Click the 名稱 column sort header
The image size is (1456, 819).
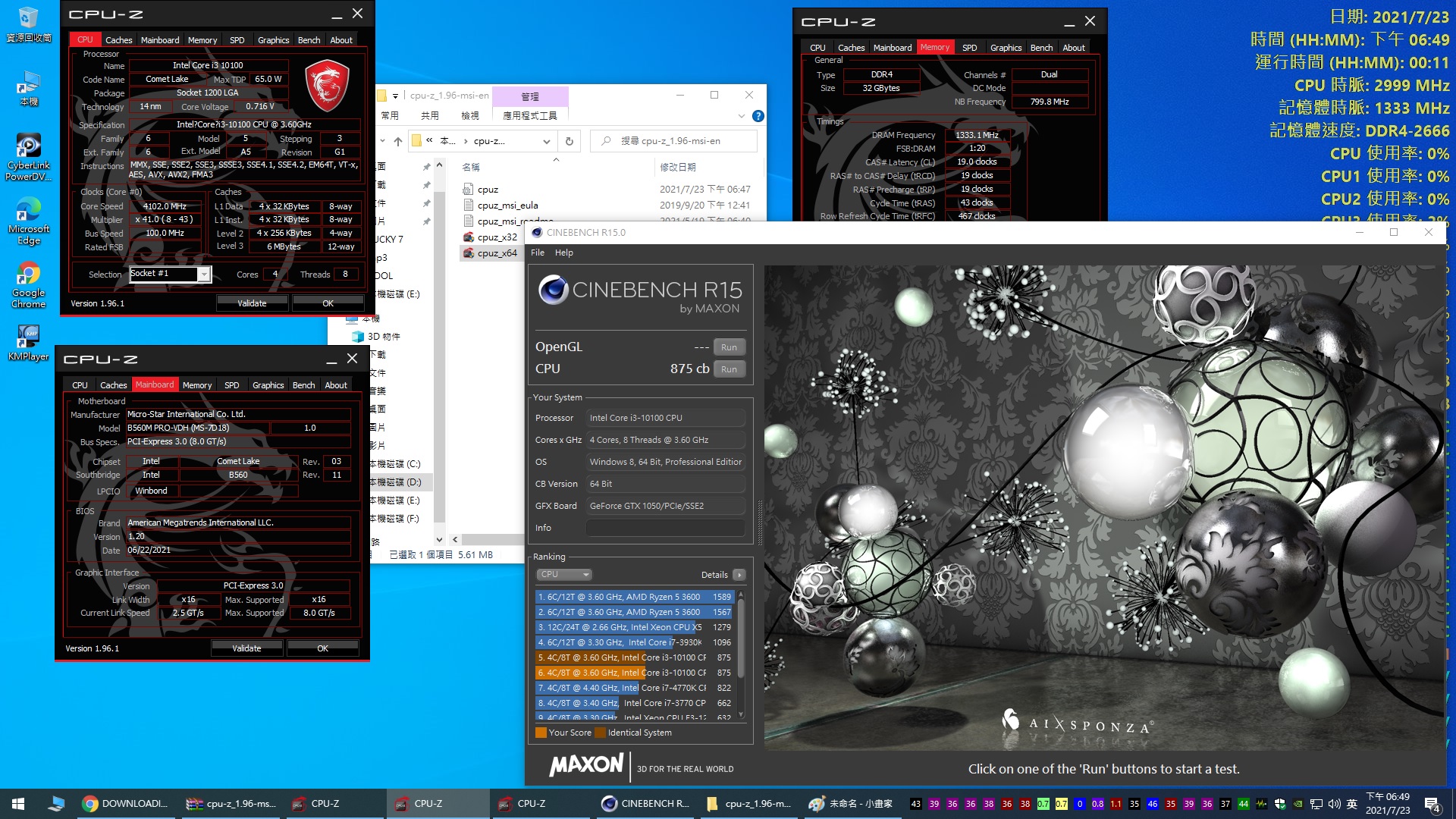[471, 168]
